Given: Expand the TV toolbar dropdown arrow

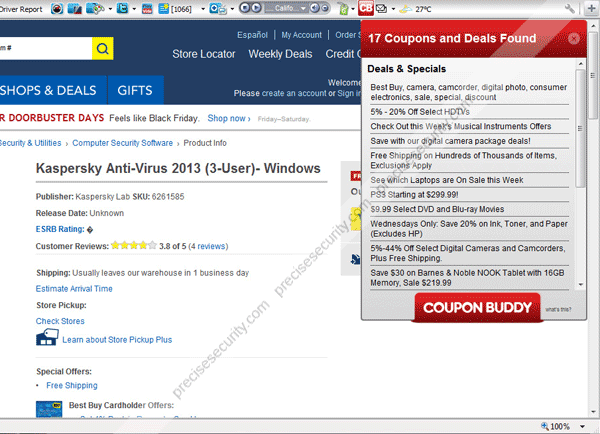Looking at the screenshot, I should [x=232, y=9].
